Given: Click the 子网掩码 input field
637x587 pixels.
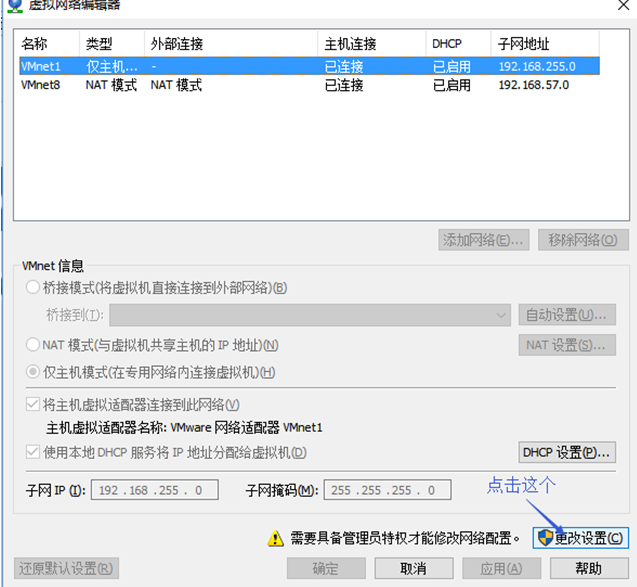Looking at the screenshot, I should point(387,490).
